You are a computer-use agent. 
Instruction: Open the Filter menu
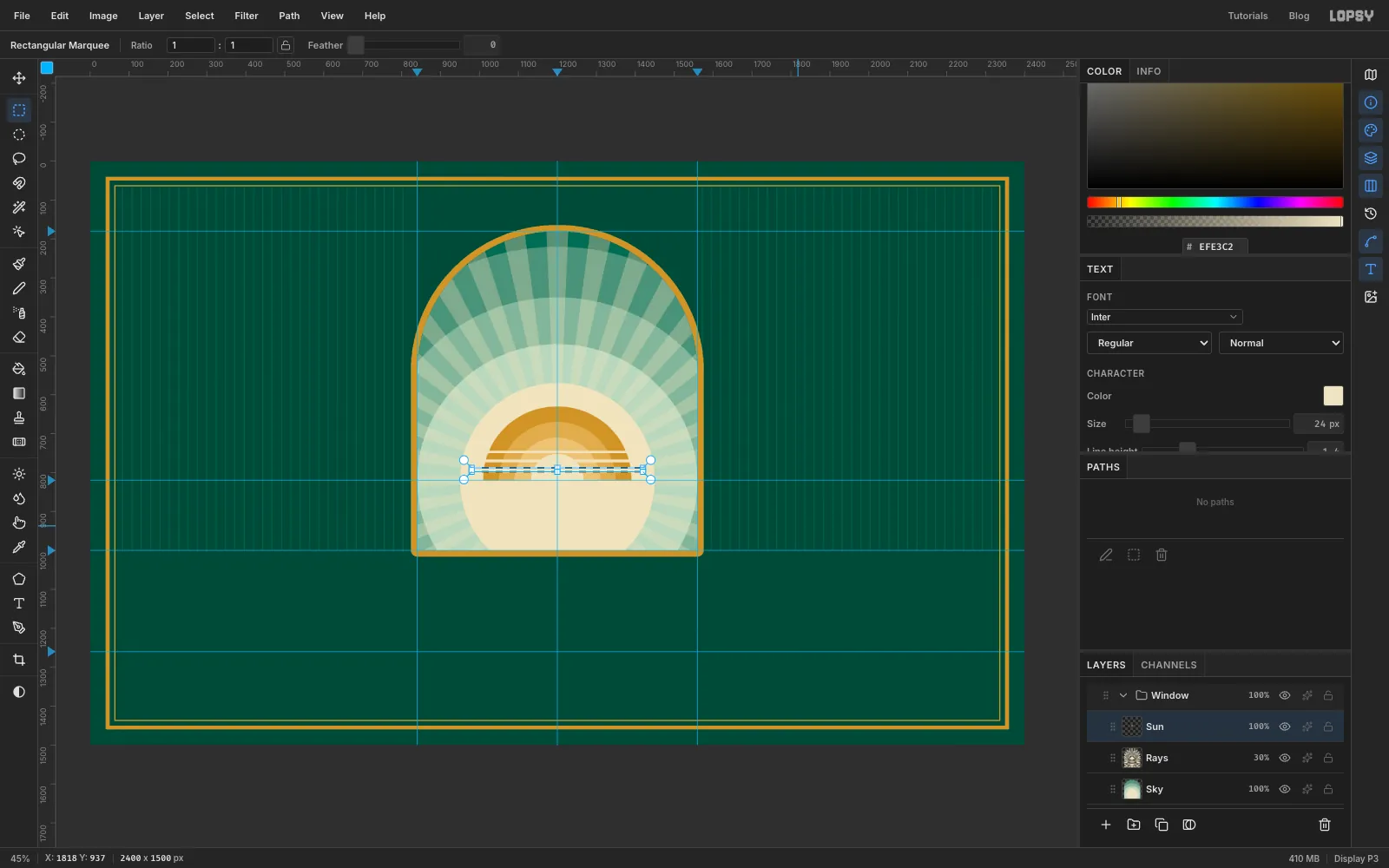(247, 16)
